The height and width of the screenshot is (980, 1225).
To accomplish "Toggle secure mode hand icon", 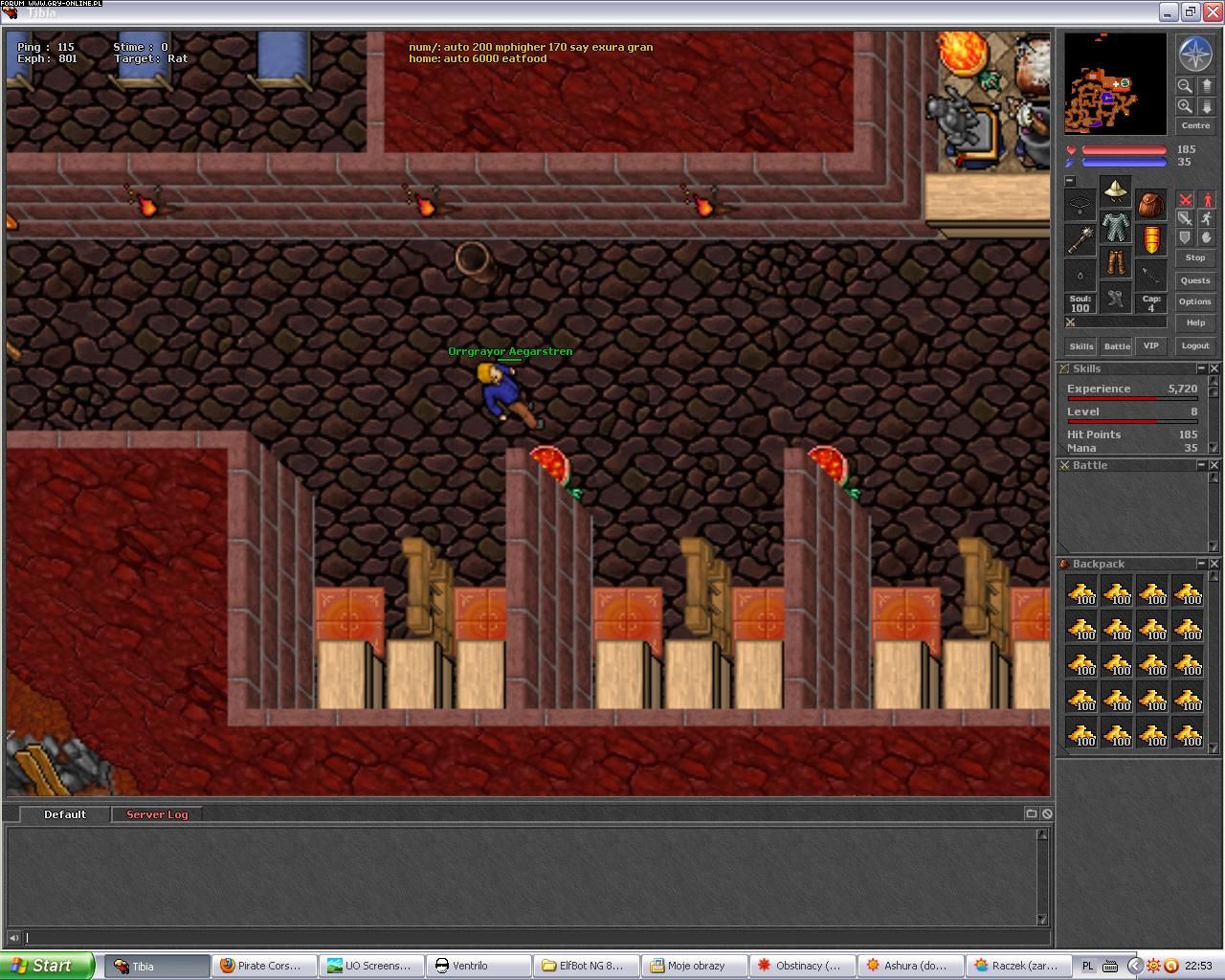I will click(x=1206, y=236).
